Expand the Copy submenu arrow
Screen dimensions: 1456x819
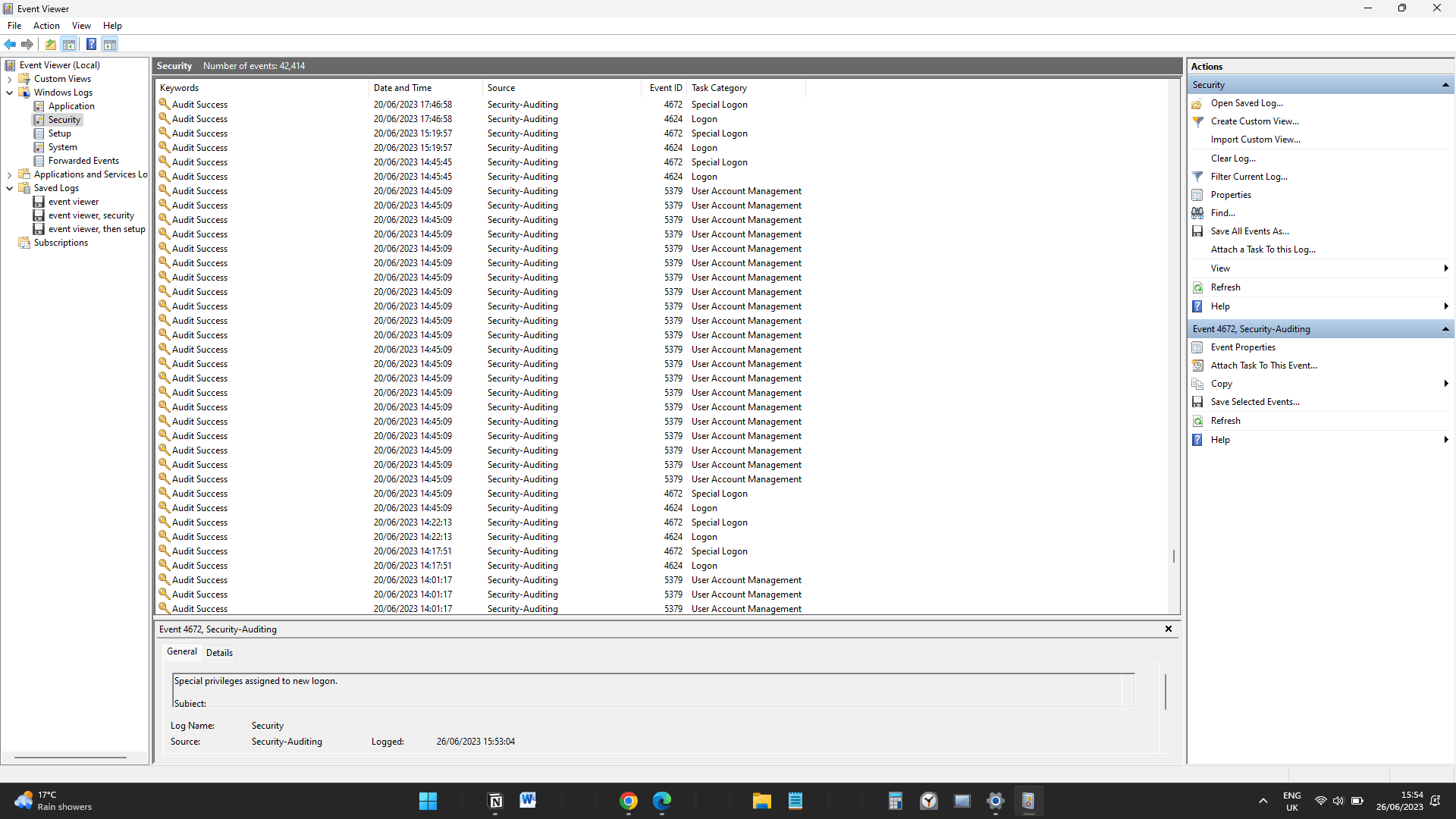click(x=1445, y=384)
